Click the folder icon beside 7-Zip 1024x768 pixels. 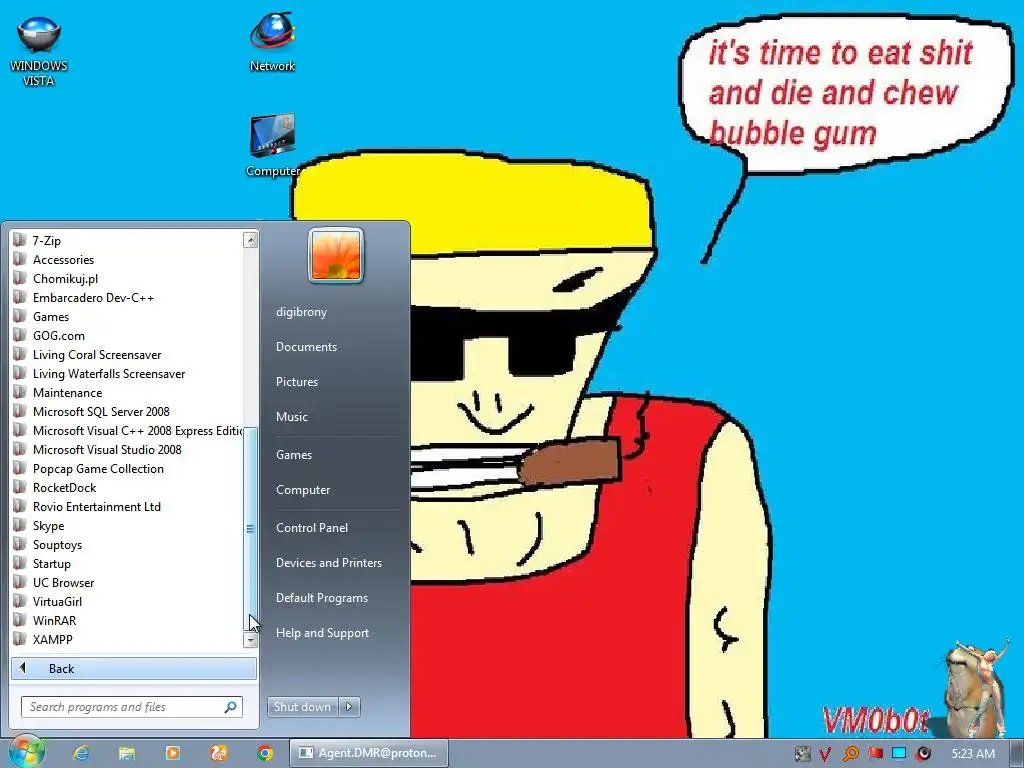(20, 240)
